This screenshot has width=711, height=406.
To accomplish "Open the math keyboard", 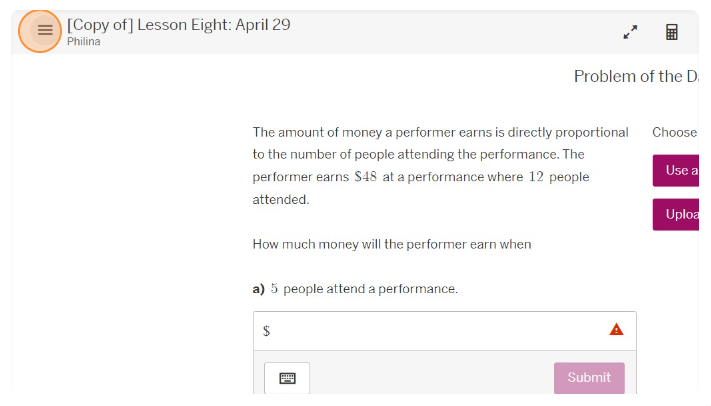I will 287,378.
